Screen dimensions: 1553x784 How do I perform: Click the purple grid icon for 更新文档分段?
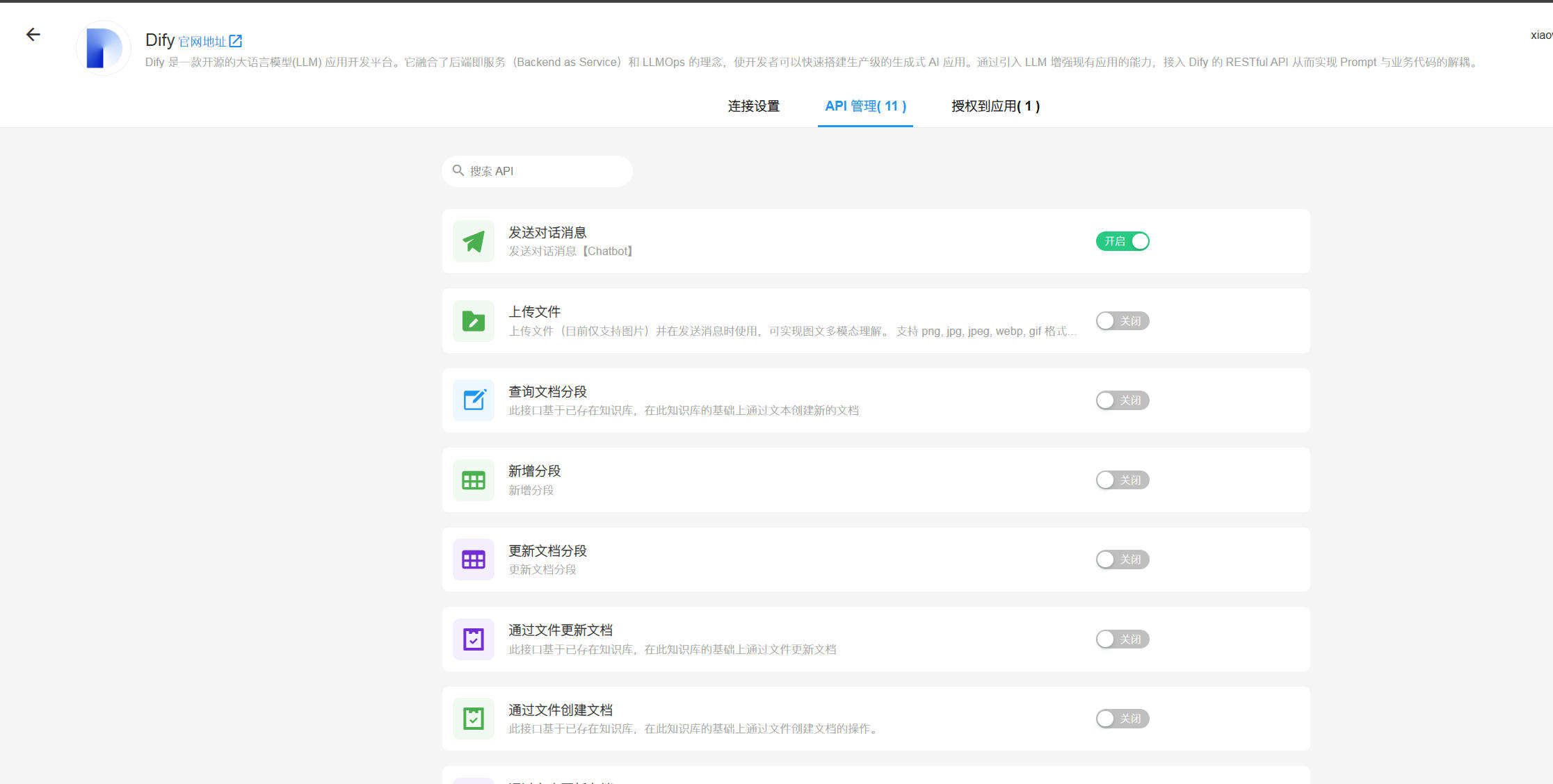(474, 560)
